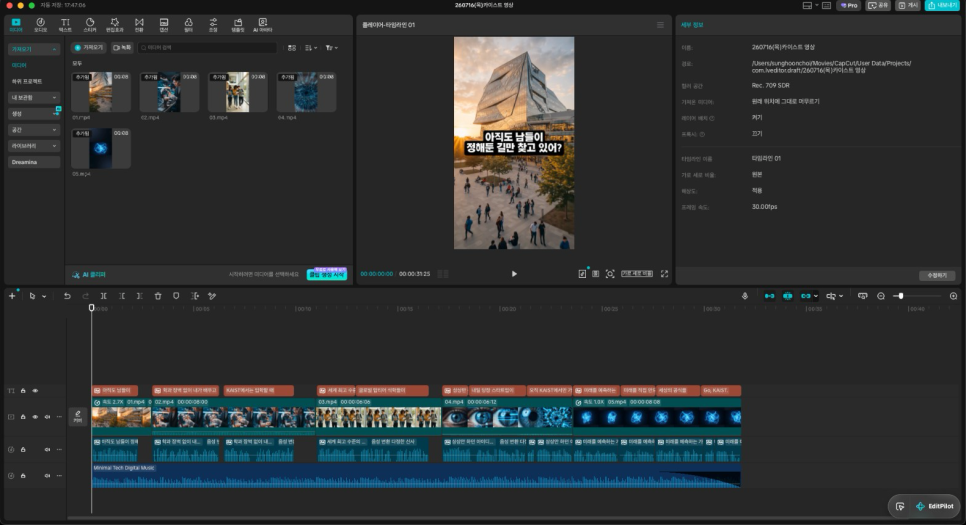Screen dimensions: 966x525
Task: Toggle main track magnet snapping
Action: (769, 296)
